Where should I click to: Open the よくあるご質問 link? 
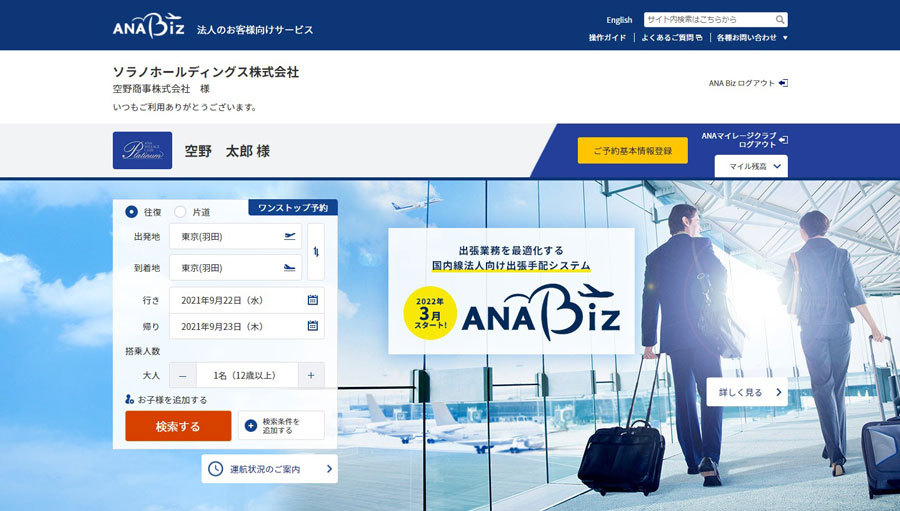(672, 37)
